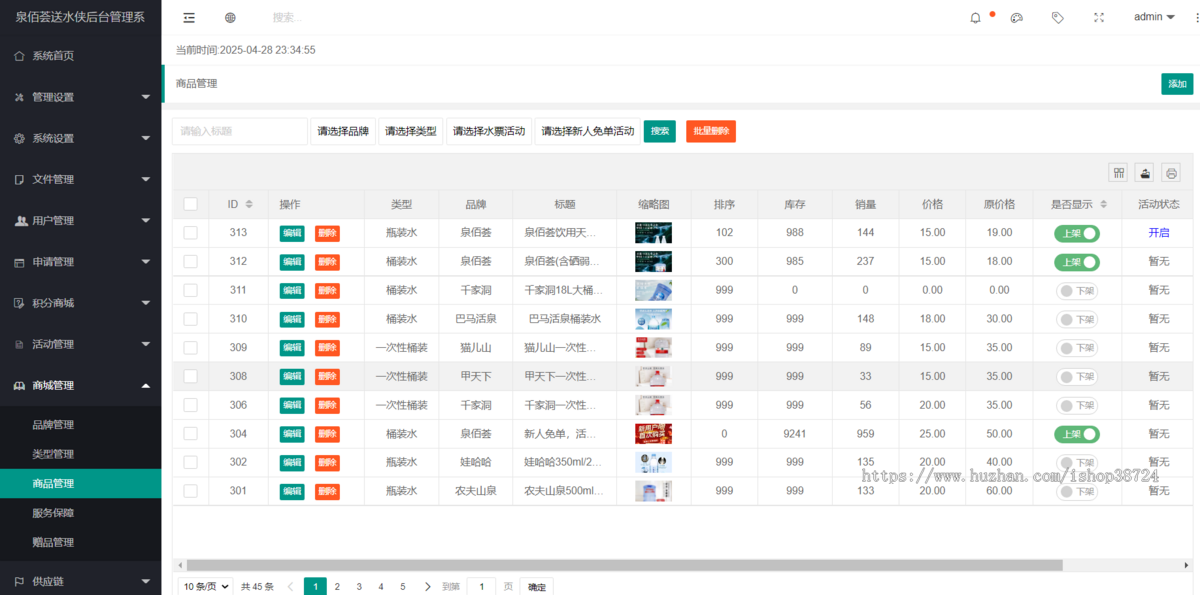Click the export icon in table toolbar

[x=1145, y=172]
